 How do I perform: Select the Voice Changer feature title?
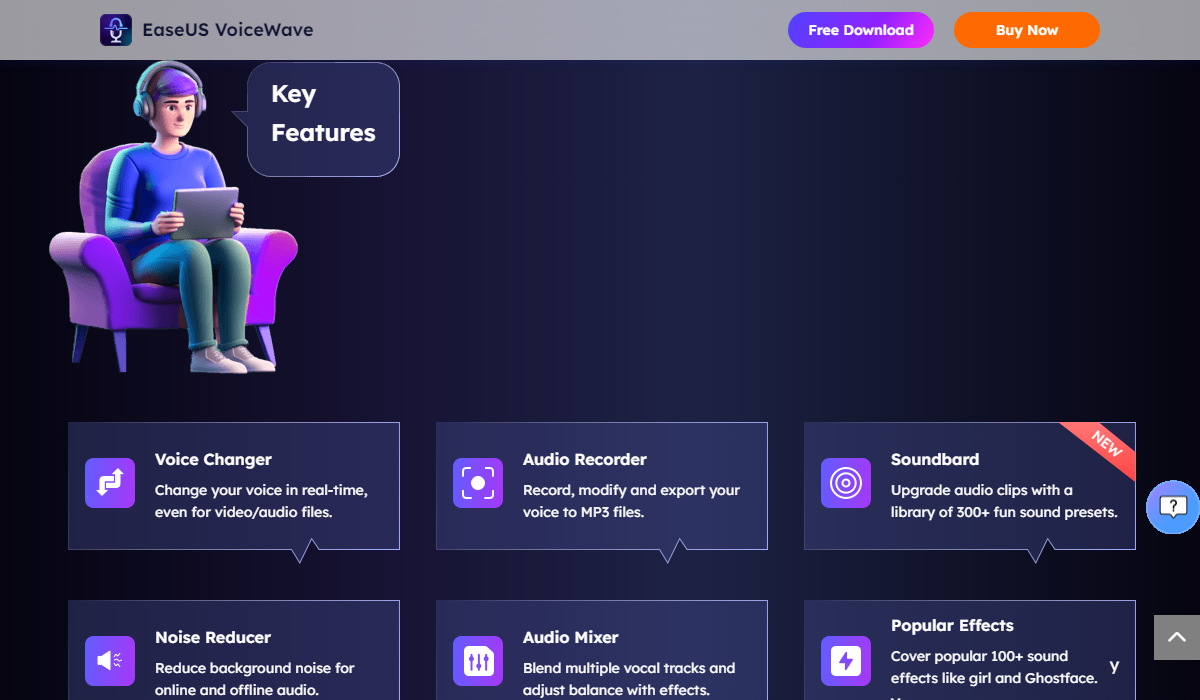[213, 460]
